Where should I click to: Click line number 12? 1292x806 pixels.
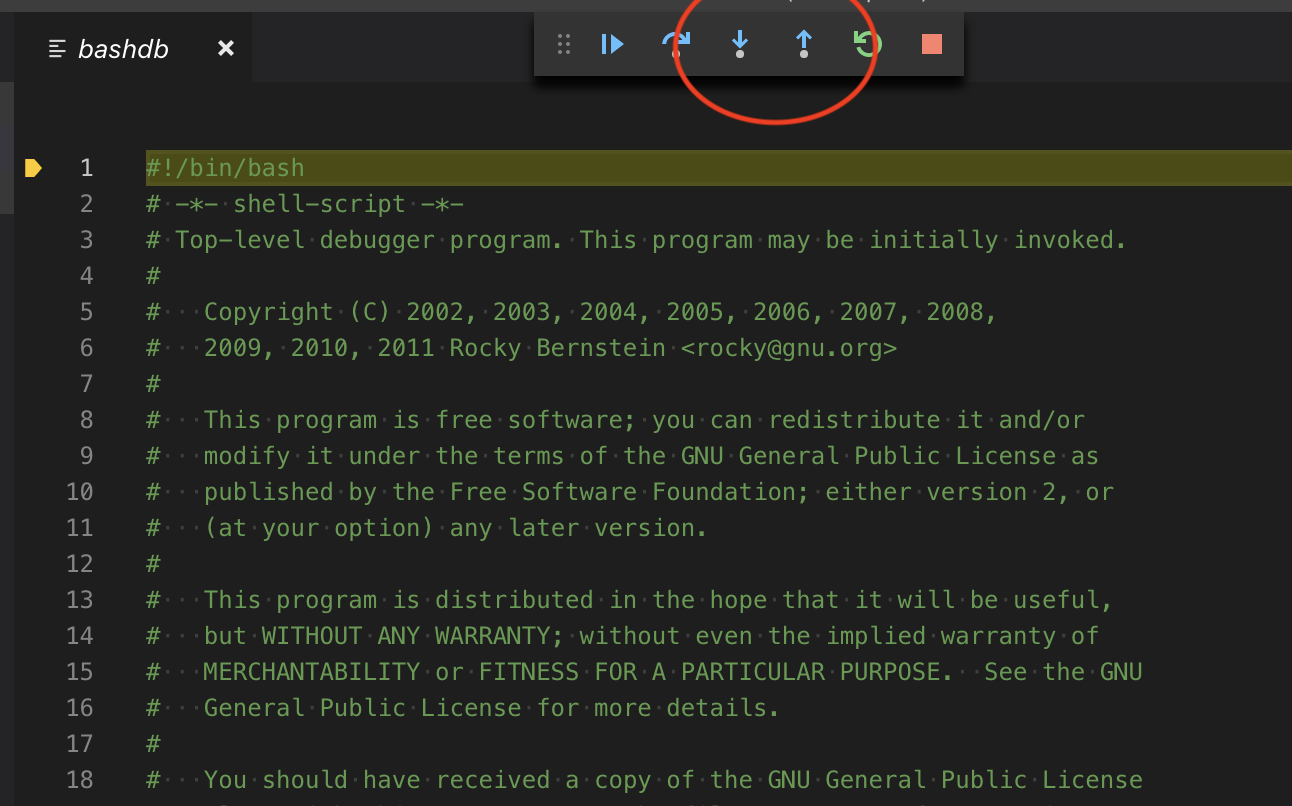pos(80,564)
